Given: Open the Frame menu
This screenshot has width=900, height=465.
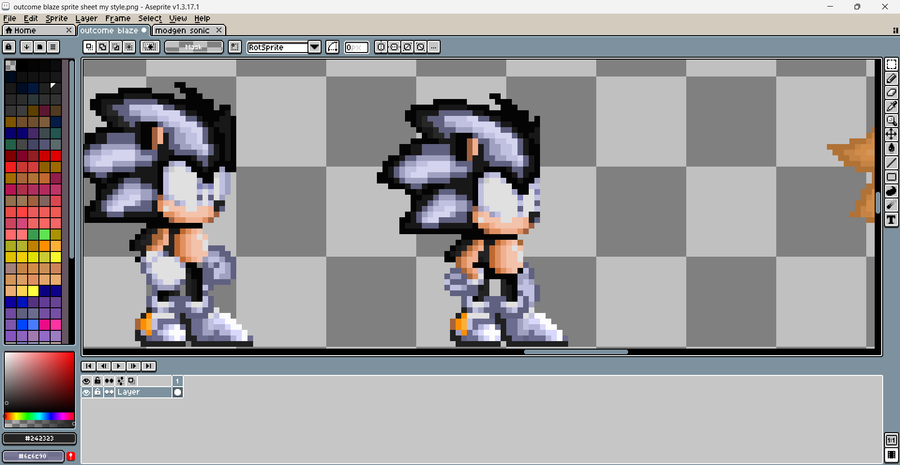Looking at the screenshot, I should (118, 18).
